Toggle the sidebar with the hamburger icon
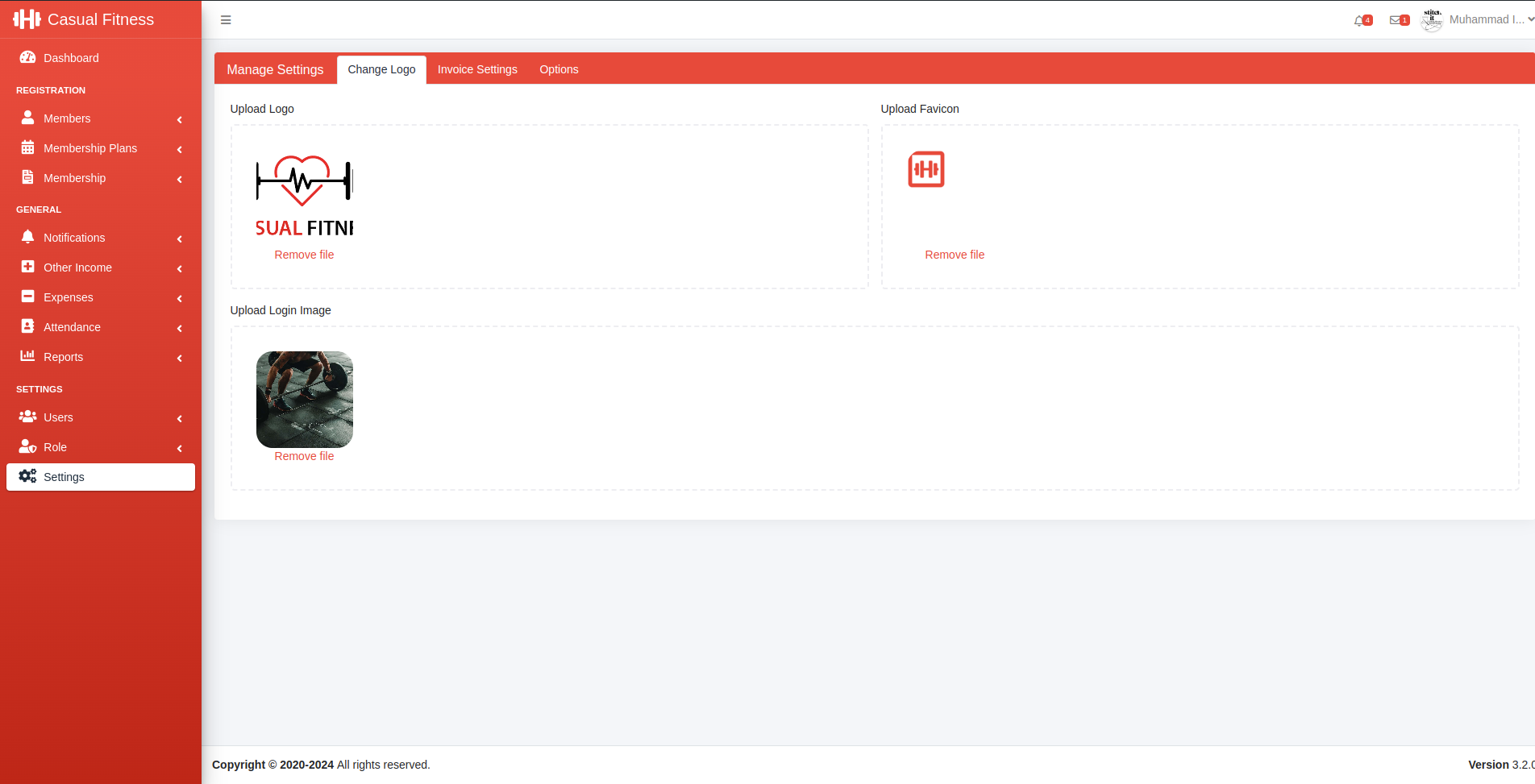The image size is (1535, 784). tap(226, 19)
